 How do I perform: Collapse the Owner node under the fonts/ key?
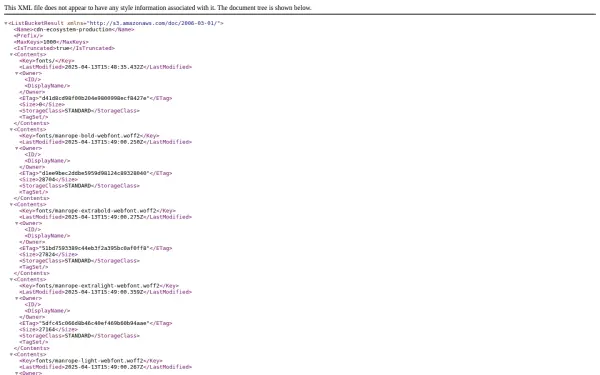17,73
